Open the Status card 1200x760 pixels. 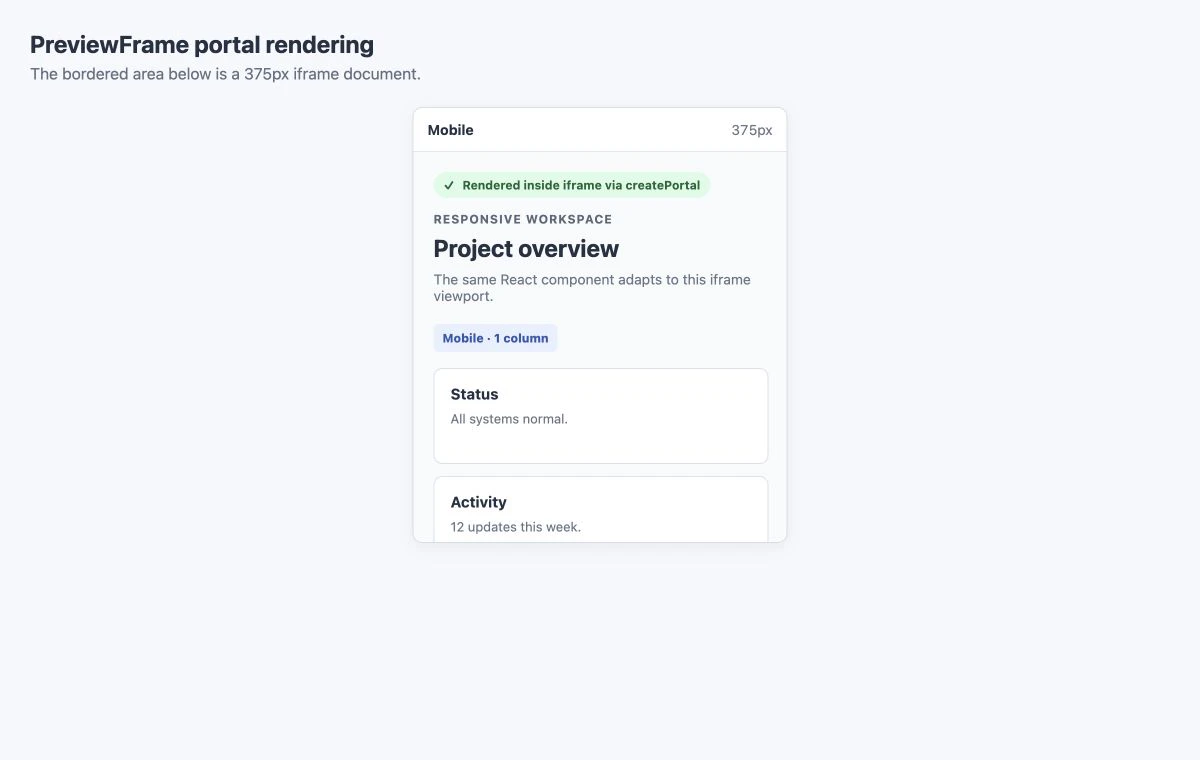click(601, 416)
